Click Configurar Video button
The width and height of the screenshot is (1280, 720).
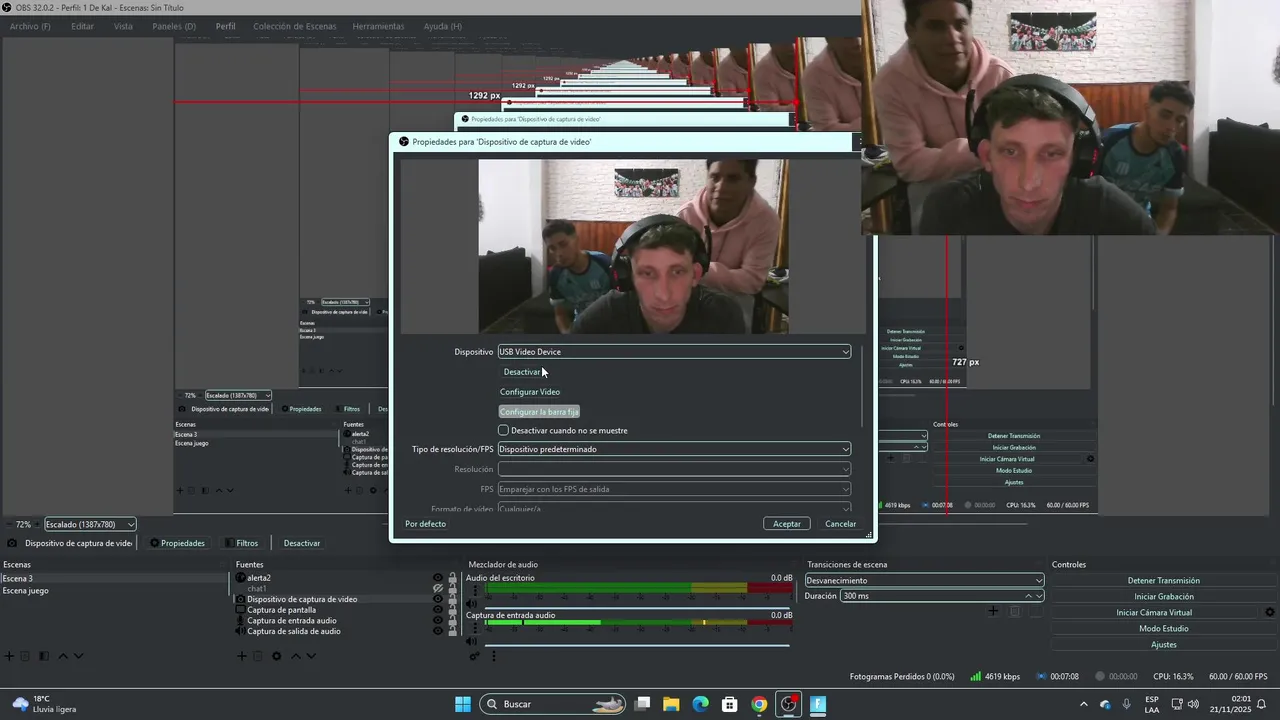[x=530, y=392]
